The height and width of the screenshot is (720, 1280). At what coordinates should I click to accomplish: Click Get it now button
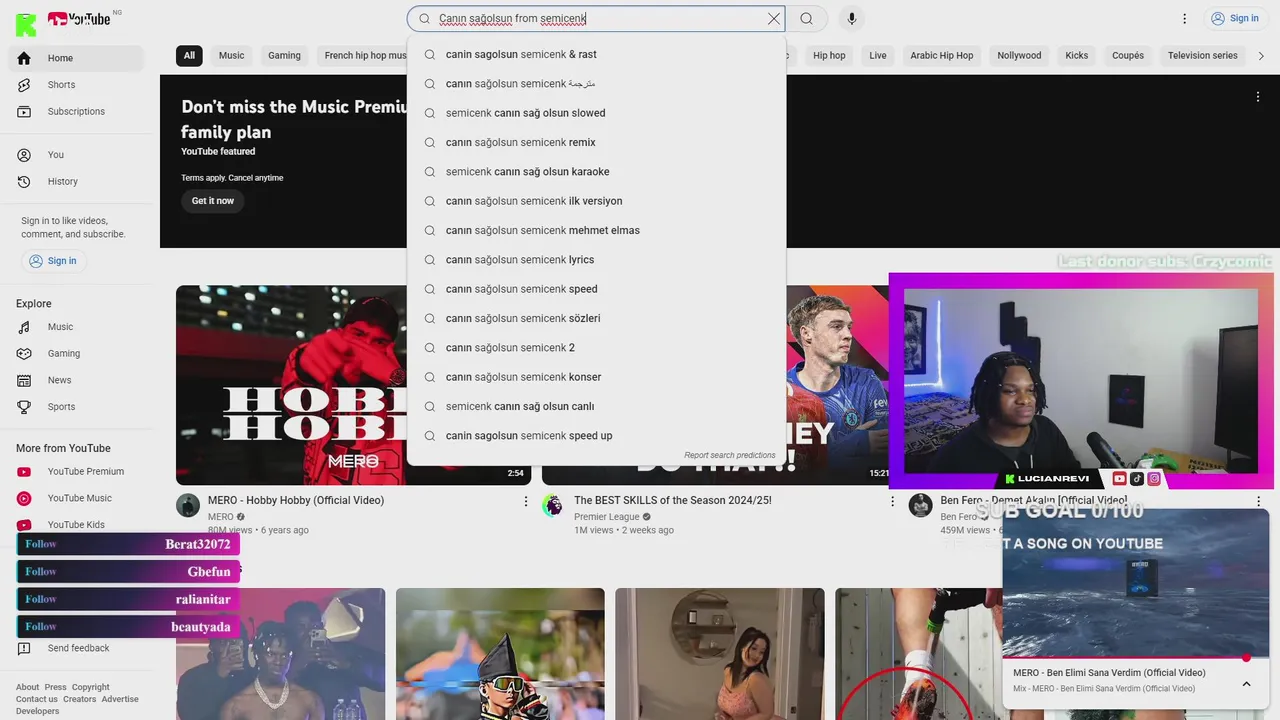coord(213,201)
